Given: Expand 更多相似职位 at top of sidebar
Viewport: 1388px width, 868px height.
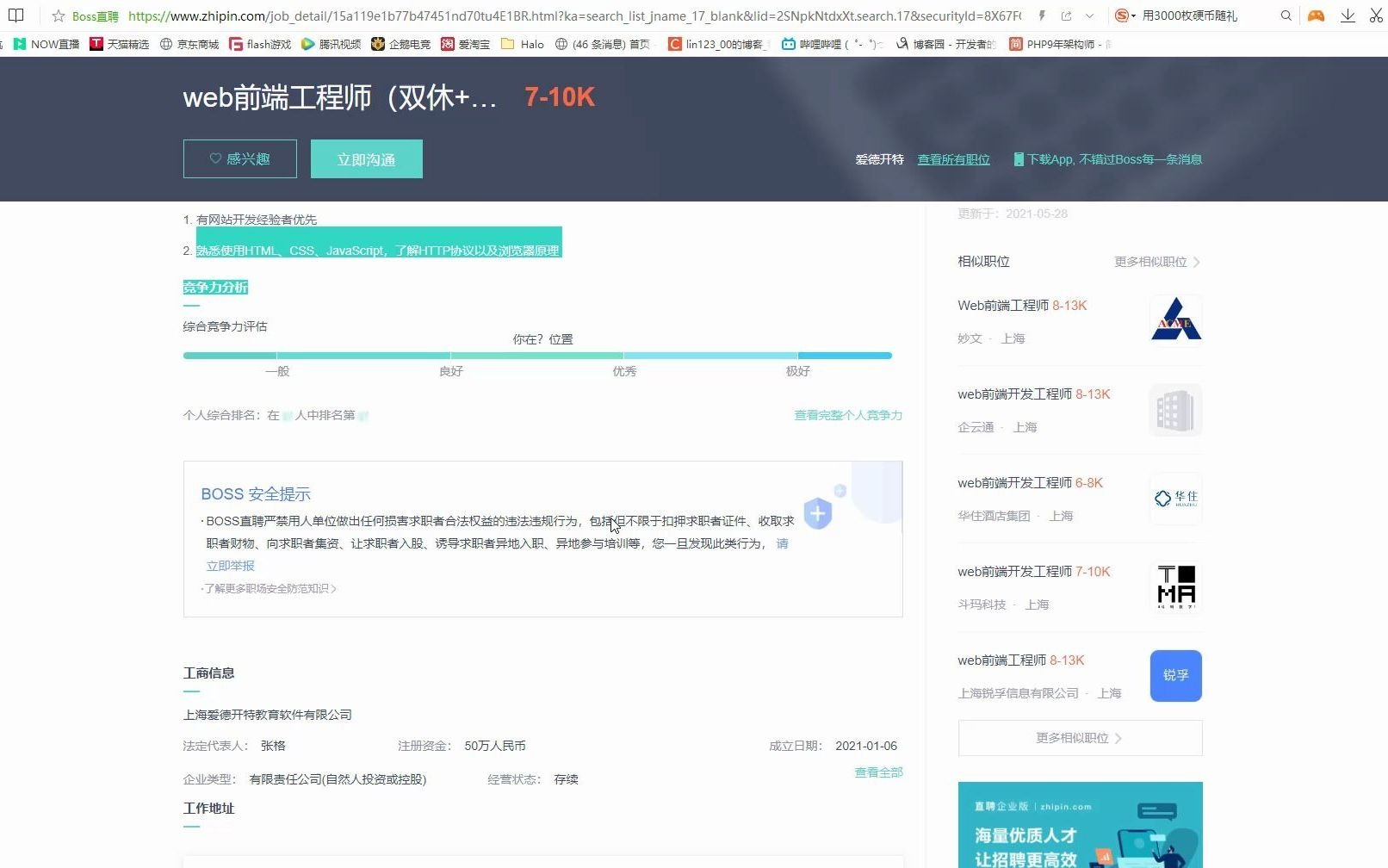Looking at the screenshot, I should click(x=1157, y=262).
